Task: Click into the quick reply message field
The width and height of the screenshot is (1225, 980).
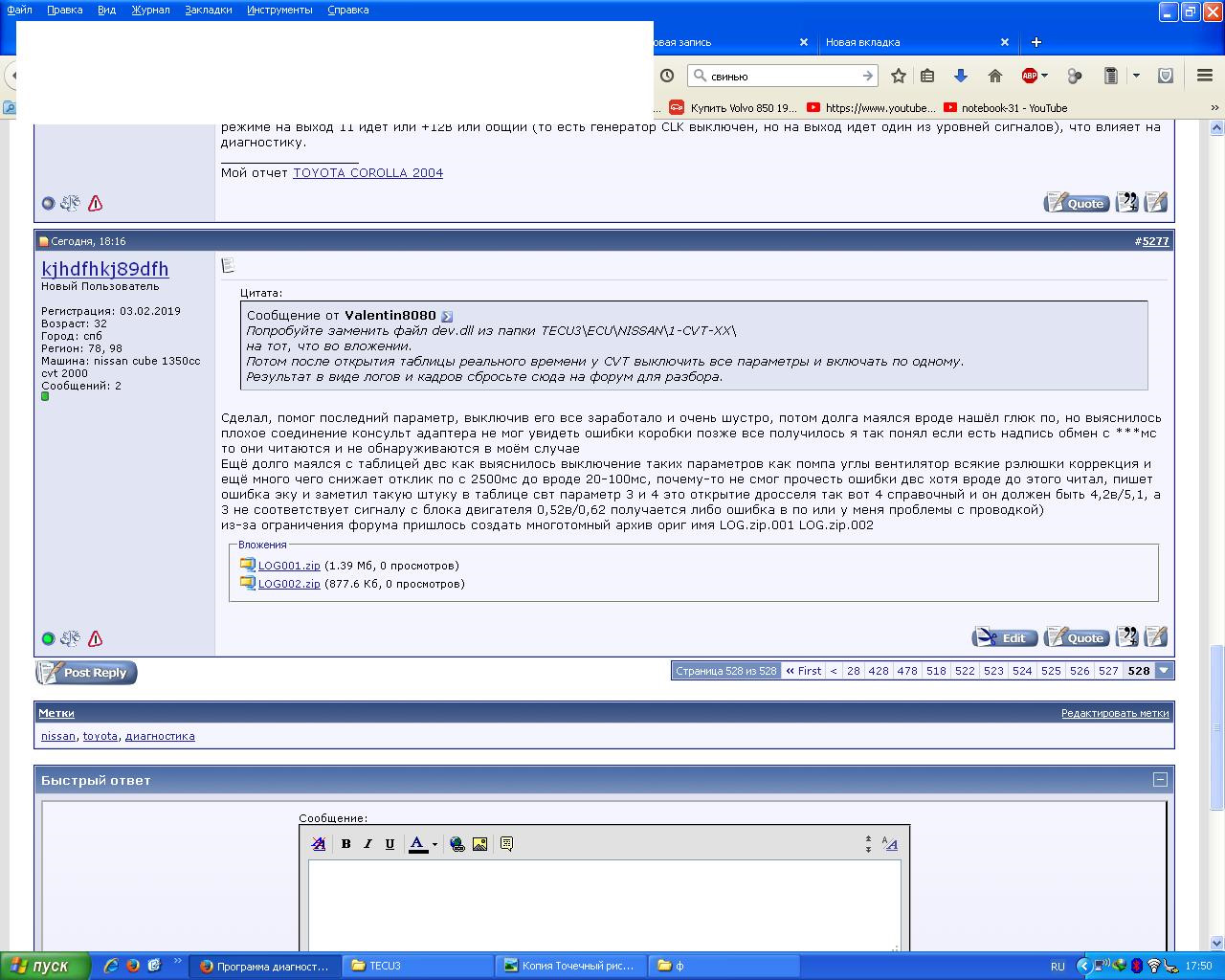Action: 604,904
